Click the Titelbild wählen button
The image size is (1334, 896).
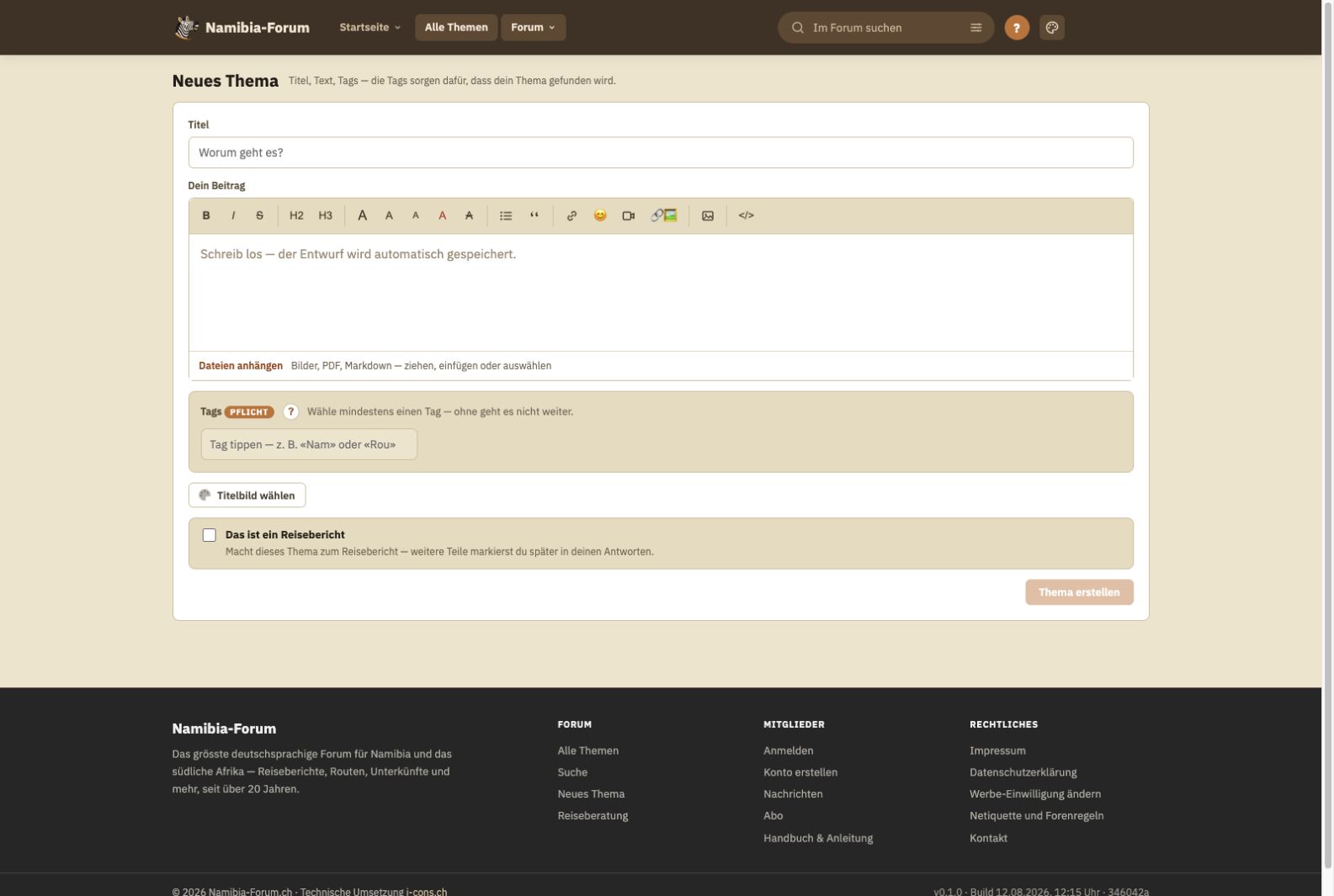tap(247, 496)
